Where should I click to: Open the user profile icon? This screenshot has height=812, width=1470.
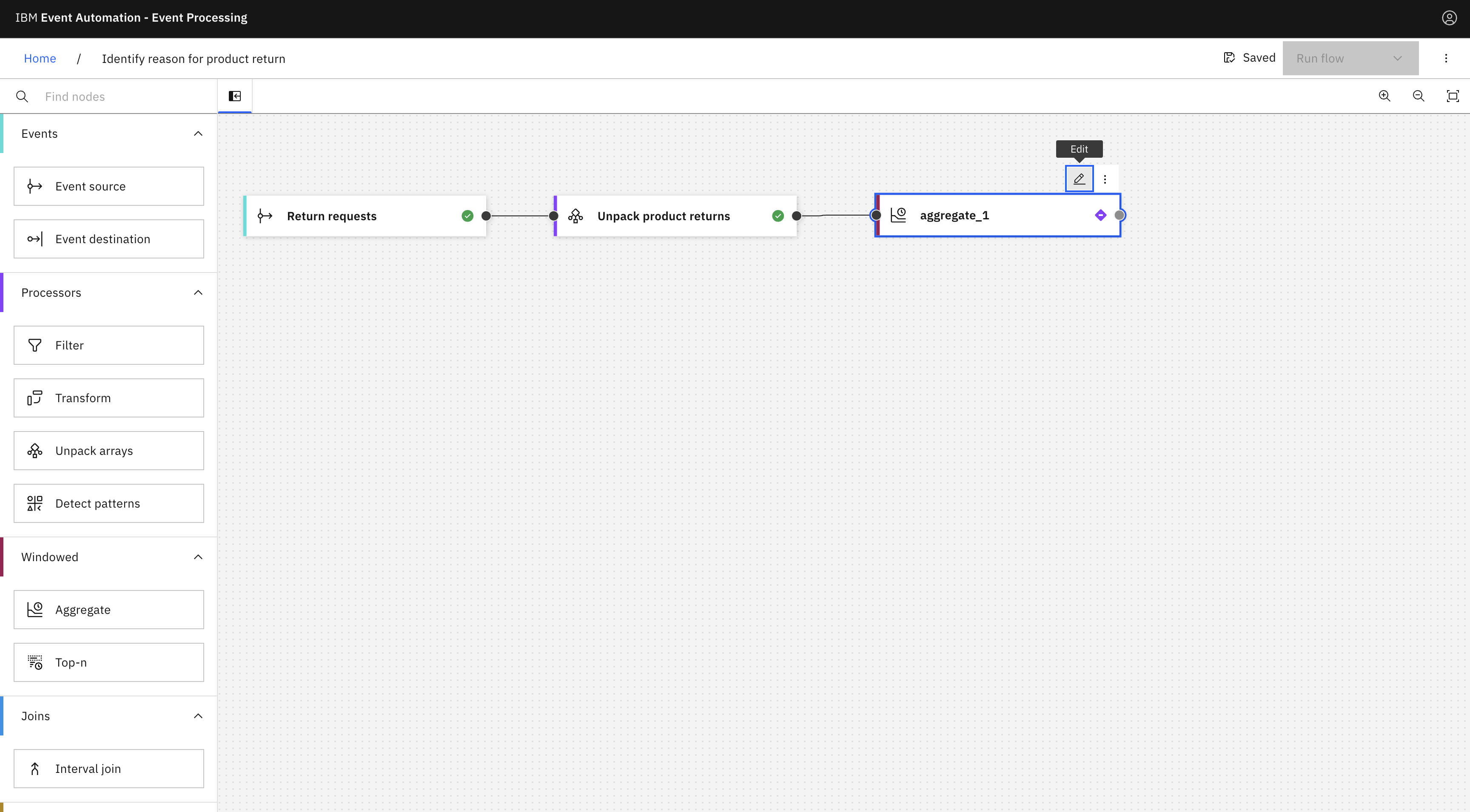[1449, 18]
